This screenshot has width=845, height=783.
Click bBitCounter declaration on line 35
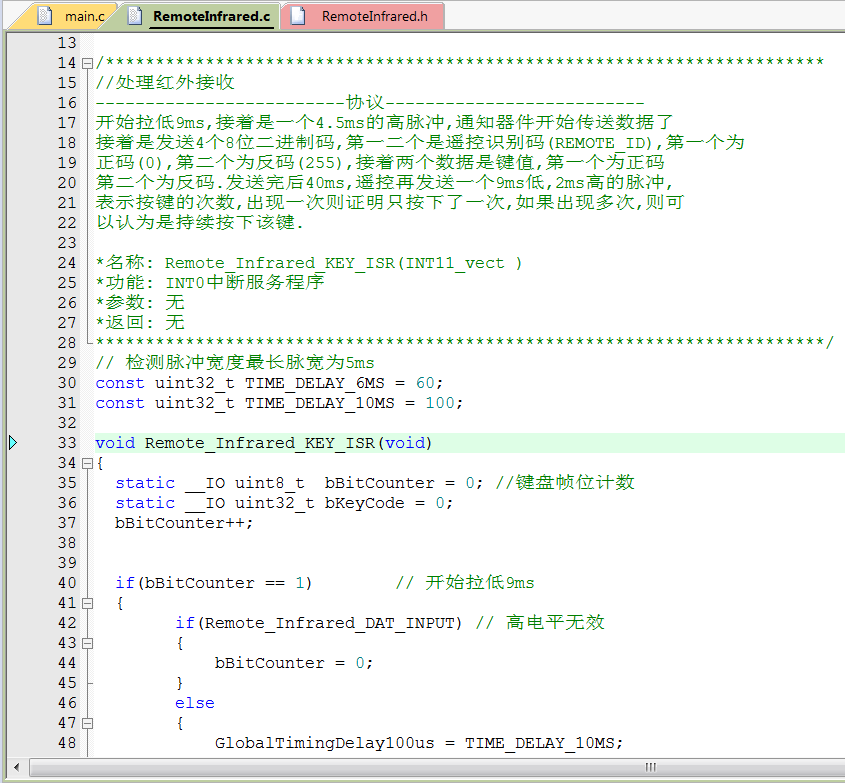pyautogui.click(x=379, y=483)
